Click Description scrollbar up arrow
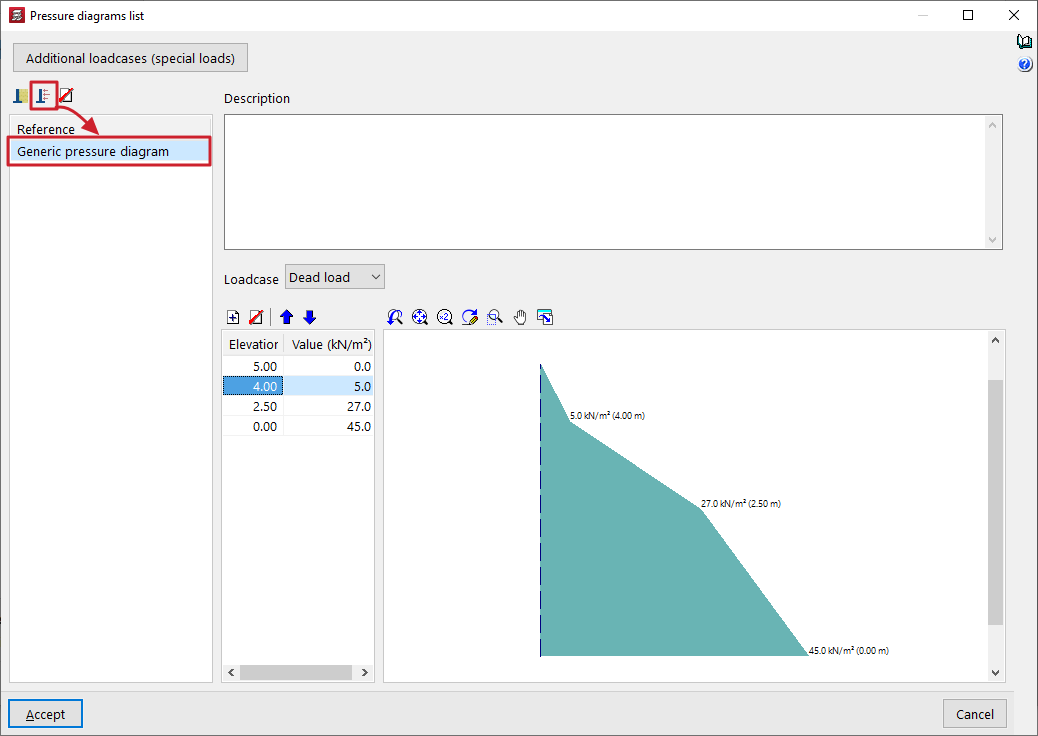Screen dimensions: 1038x736 [x=992, y=125]
